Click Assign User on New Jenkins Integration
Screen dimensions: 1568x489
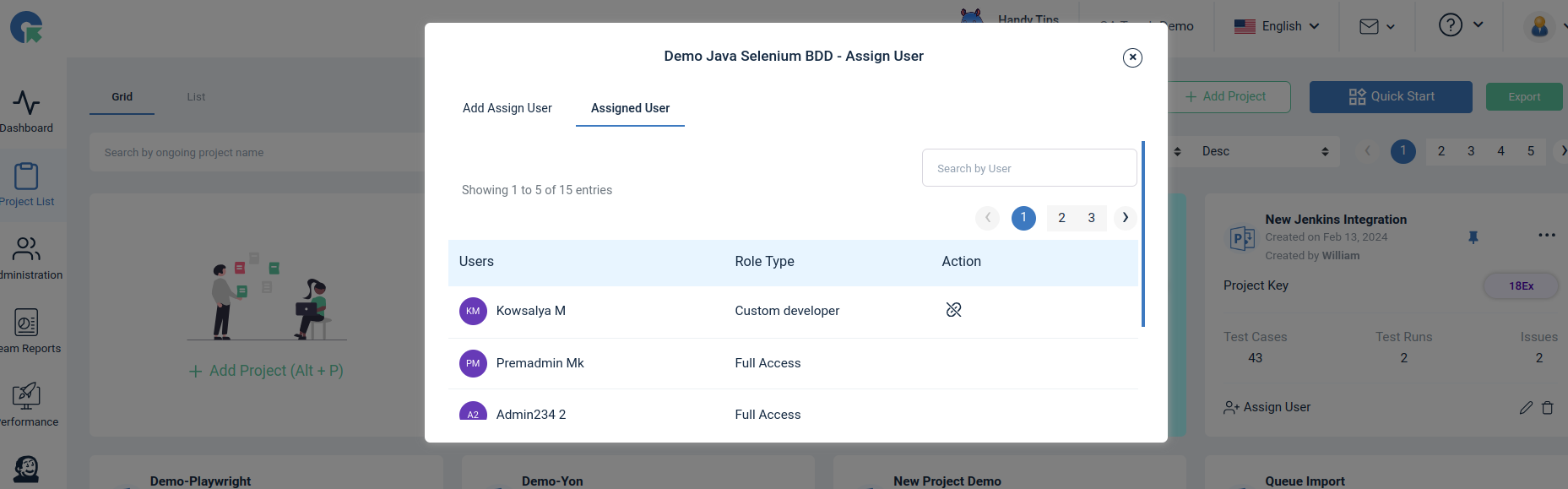(x=1267, y=407)
